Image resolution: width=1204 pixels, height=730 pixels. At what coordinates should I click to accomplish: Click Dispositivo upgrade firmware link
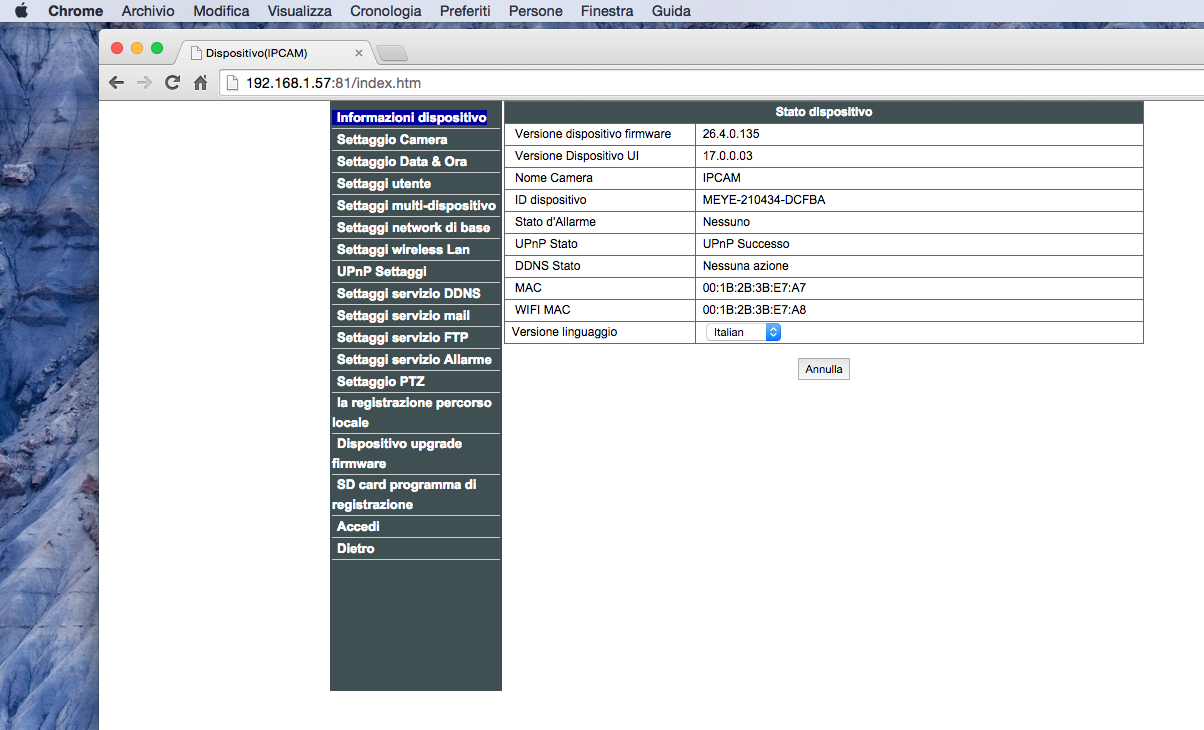[x=399, y=444]
